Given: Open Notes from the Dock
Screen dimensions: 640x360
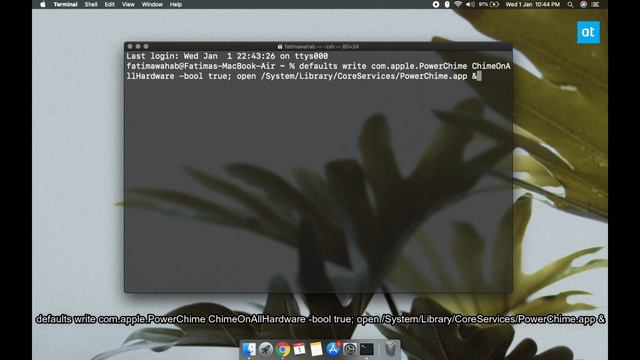Looking at the screenshot, I should tap(316, 349).
